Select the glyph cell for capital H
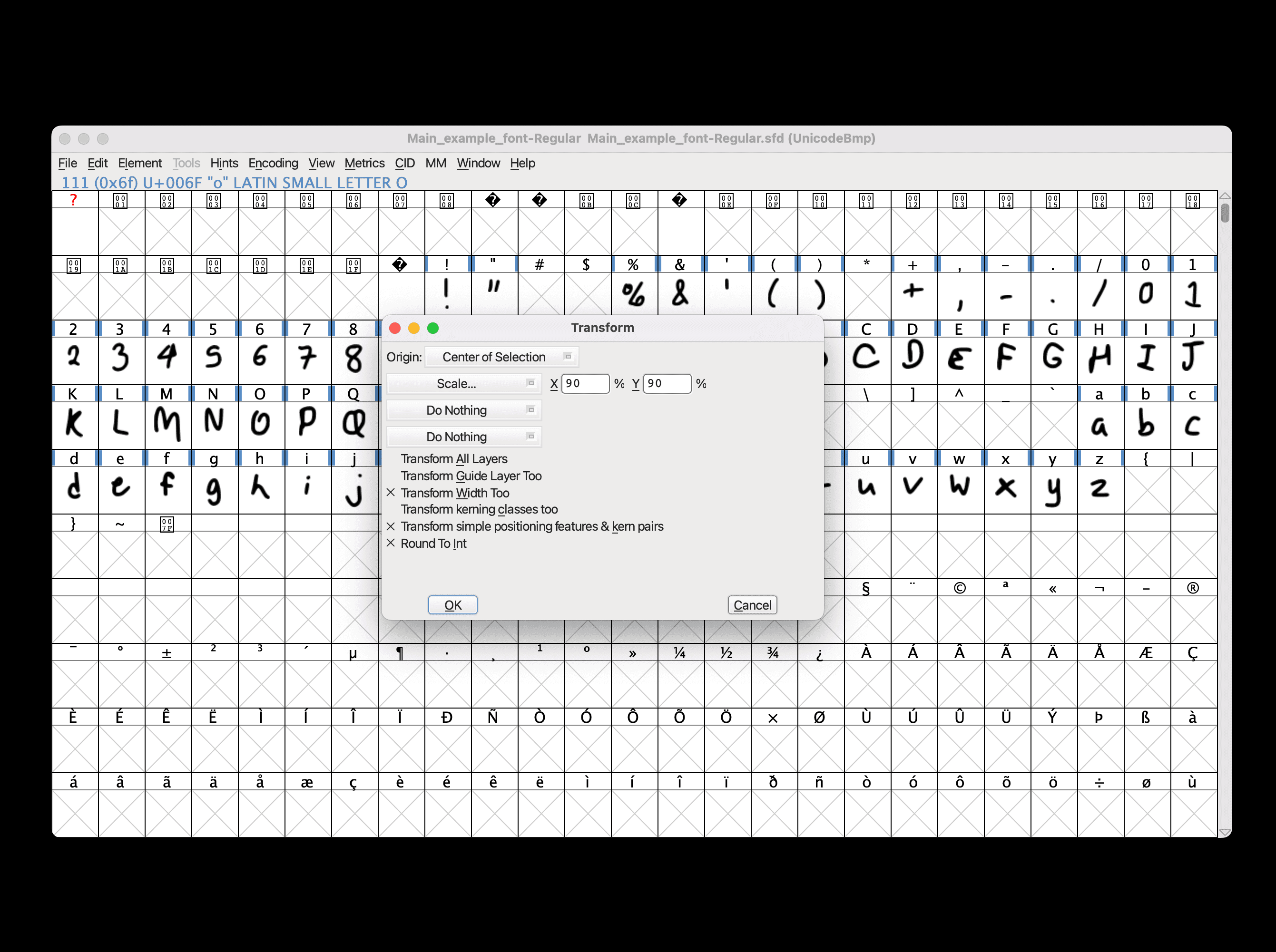The height and width of the screenshot is (952, 1276). (x=1100, y=361)
